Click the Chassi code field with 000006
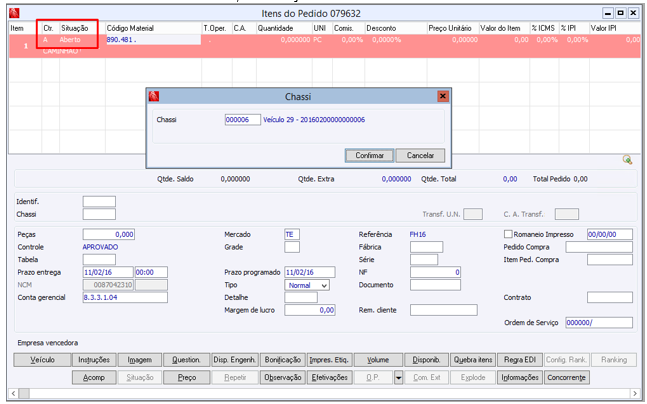Image resolution: width=647 pixels, height=404 pixels. pos(243,120)
